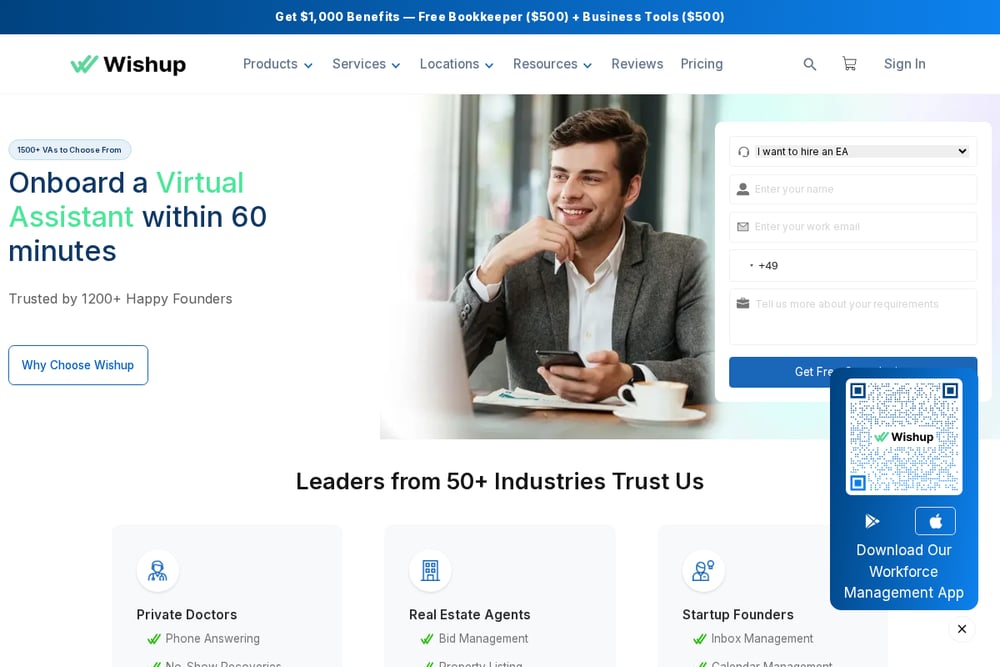Image resolution: width=1000 pixels, height=667 pixels.
Task: Open the Pricing page
Action: (x=702, y=64)
